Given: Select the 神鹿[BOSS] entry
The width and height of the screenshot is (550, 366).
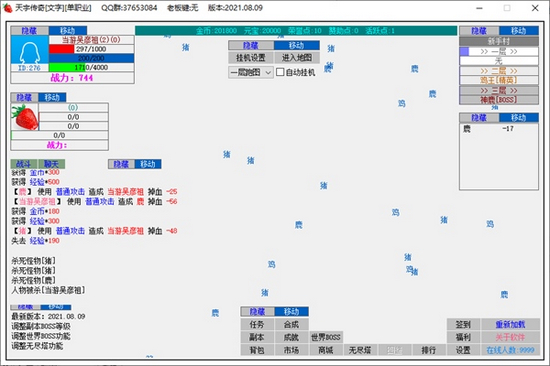Looking at the screenshot, I should click(x=499, y=100).
